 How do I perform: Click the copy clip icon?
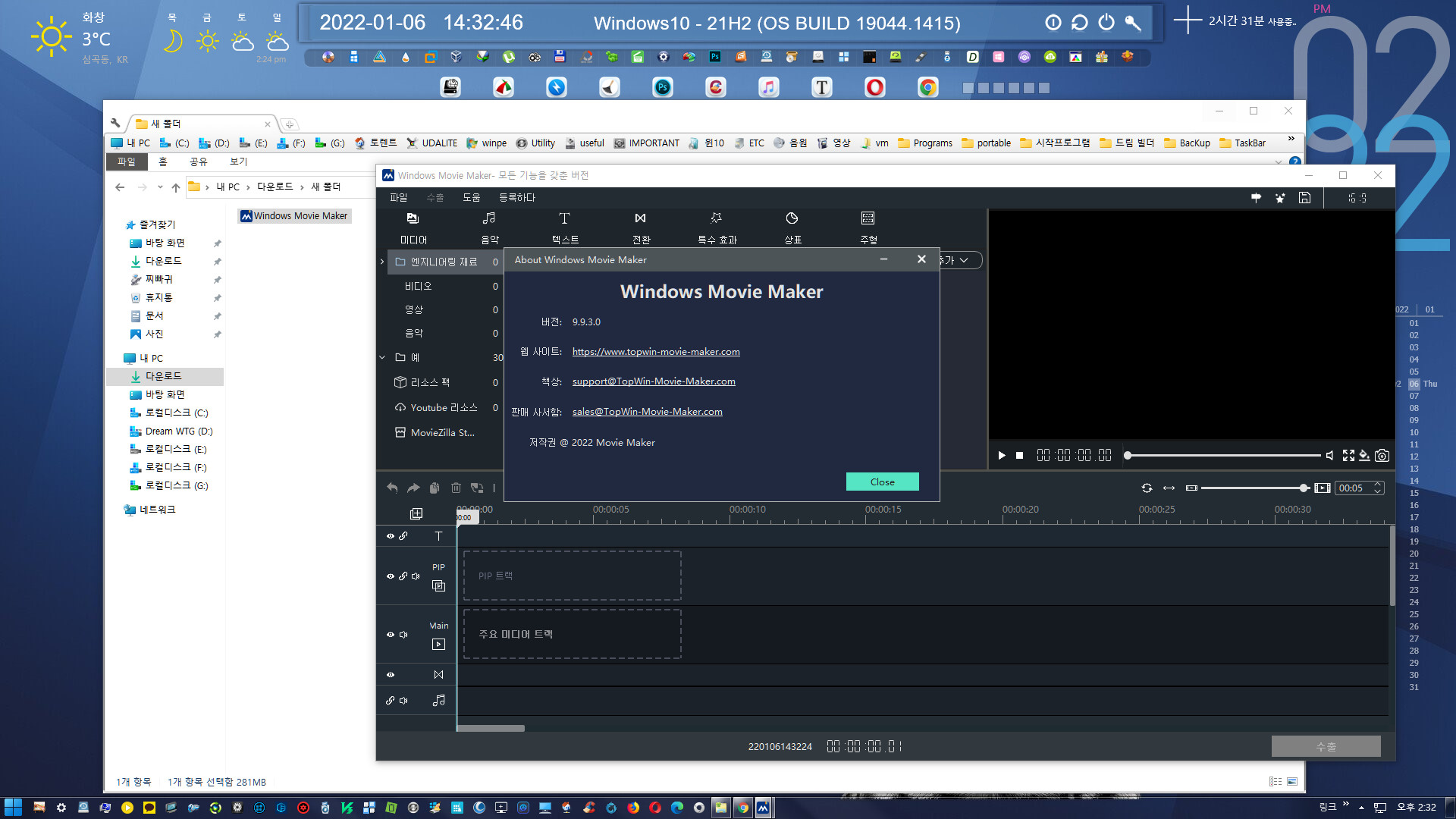(x=435, y=488)
